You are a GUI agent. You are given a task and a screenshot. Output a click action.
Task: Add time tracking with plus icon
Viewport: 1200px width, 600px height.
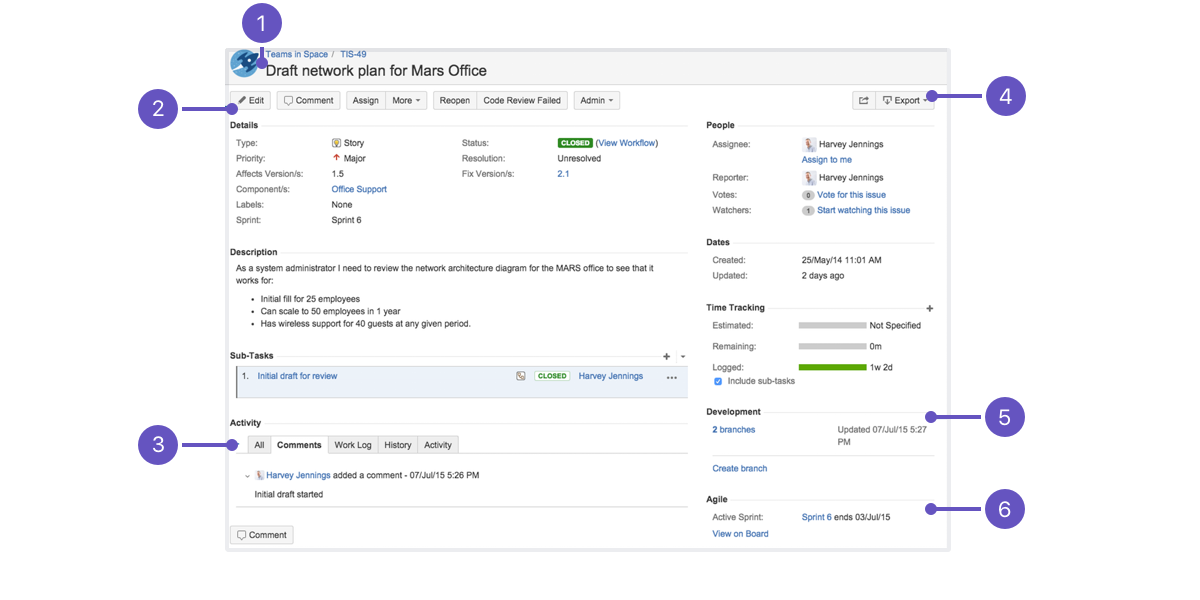929,309
